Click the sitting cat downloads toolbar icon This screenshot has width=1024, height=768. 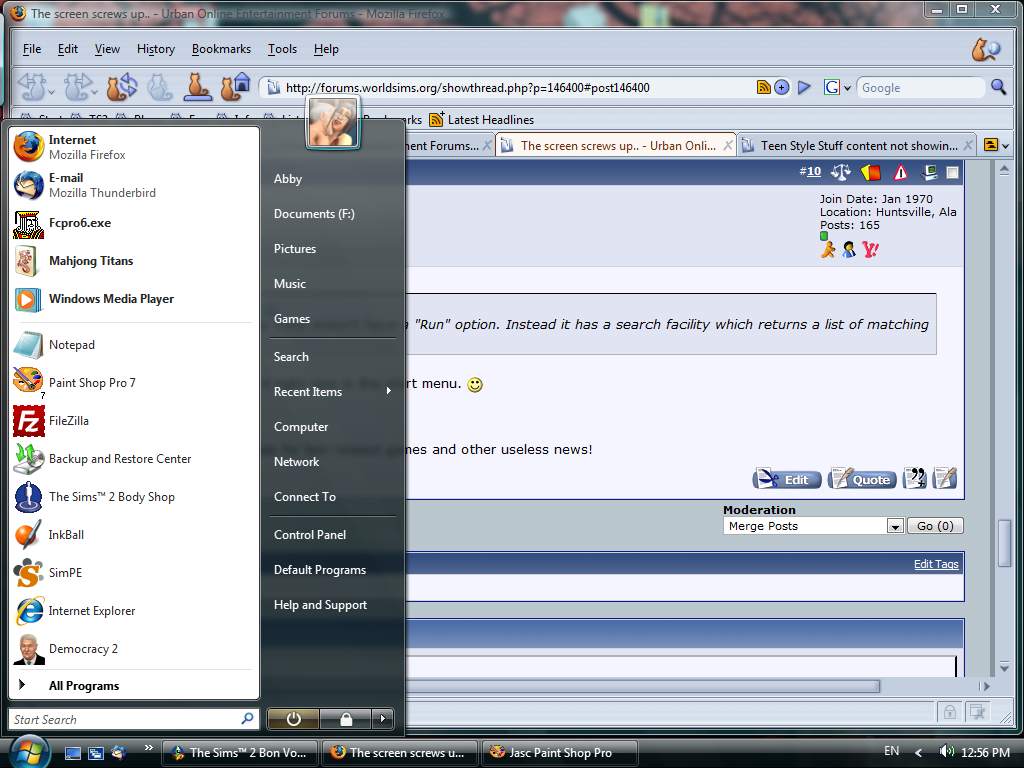click(197, 87)
